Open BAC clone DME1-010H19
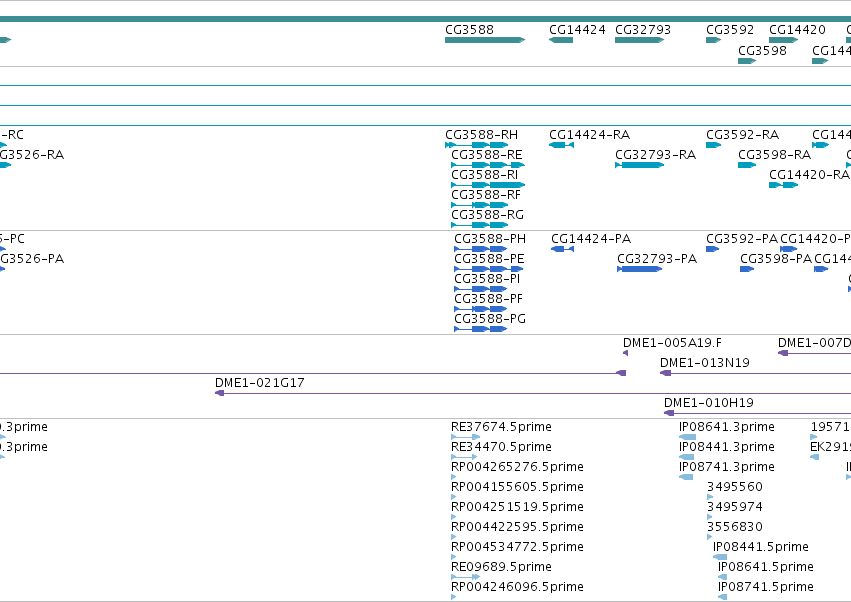Viewport: 851px width, 602px height. click(x=757, y=414)
